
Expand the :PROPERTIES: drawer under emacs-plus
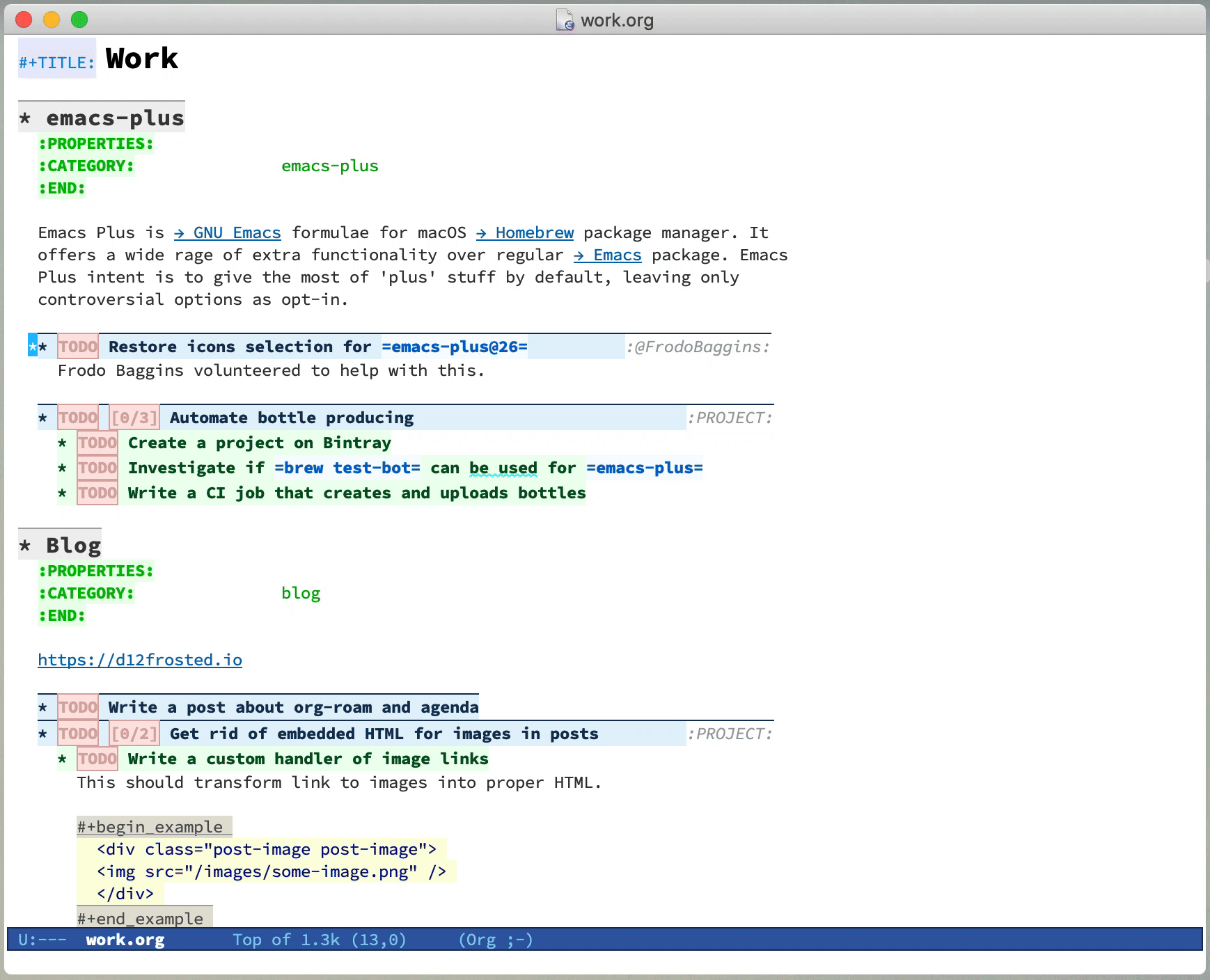(95, 144)
